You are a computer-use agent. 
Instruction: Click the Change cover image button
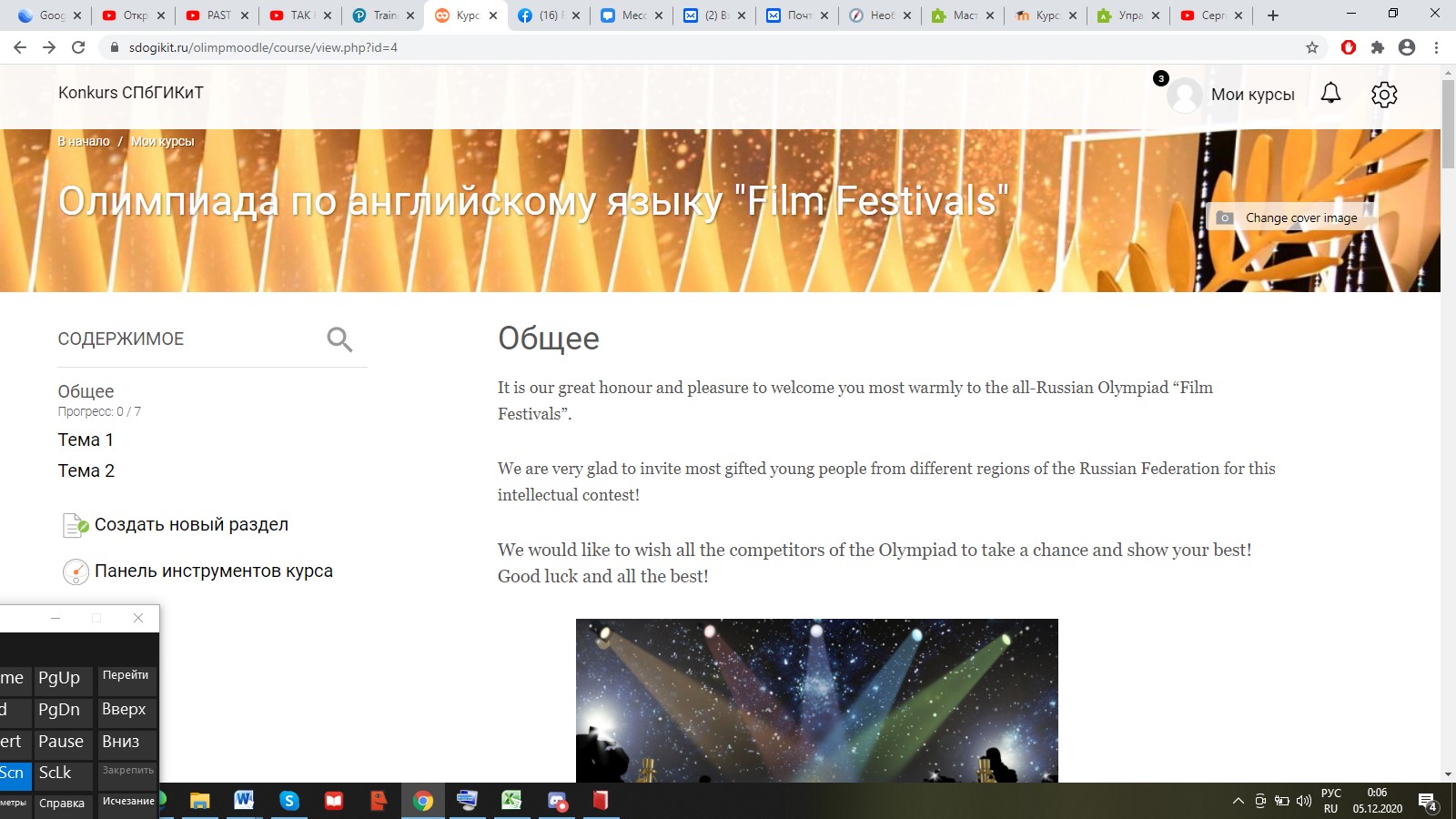(x=1292, y=217)
